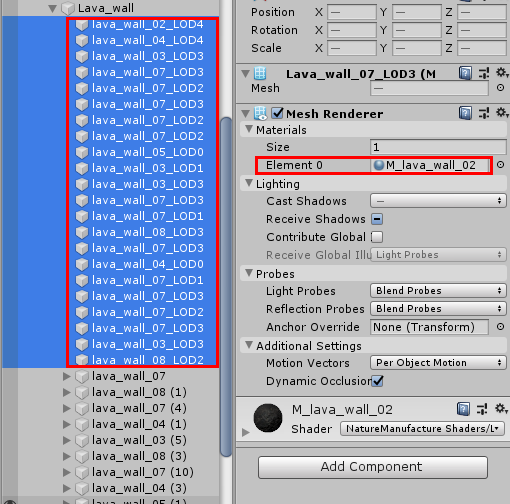Collapse the Probes section
The width and height of the screenshot is (510, 504).
pyautogui.click(x=249, y=273)
